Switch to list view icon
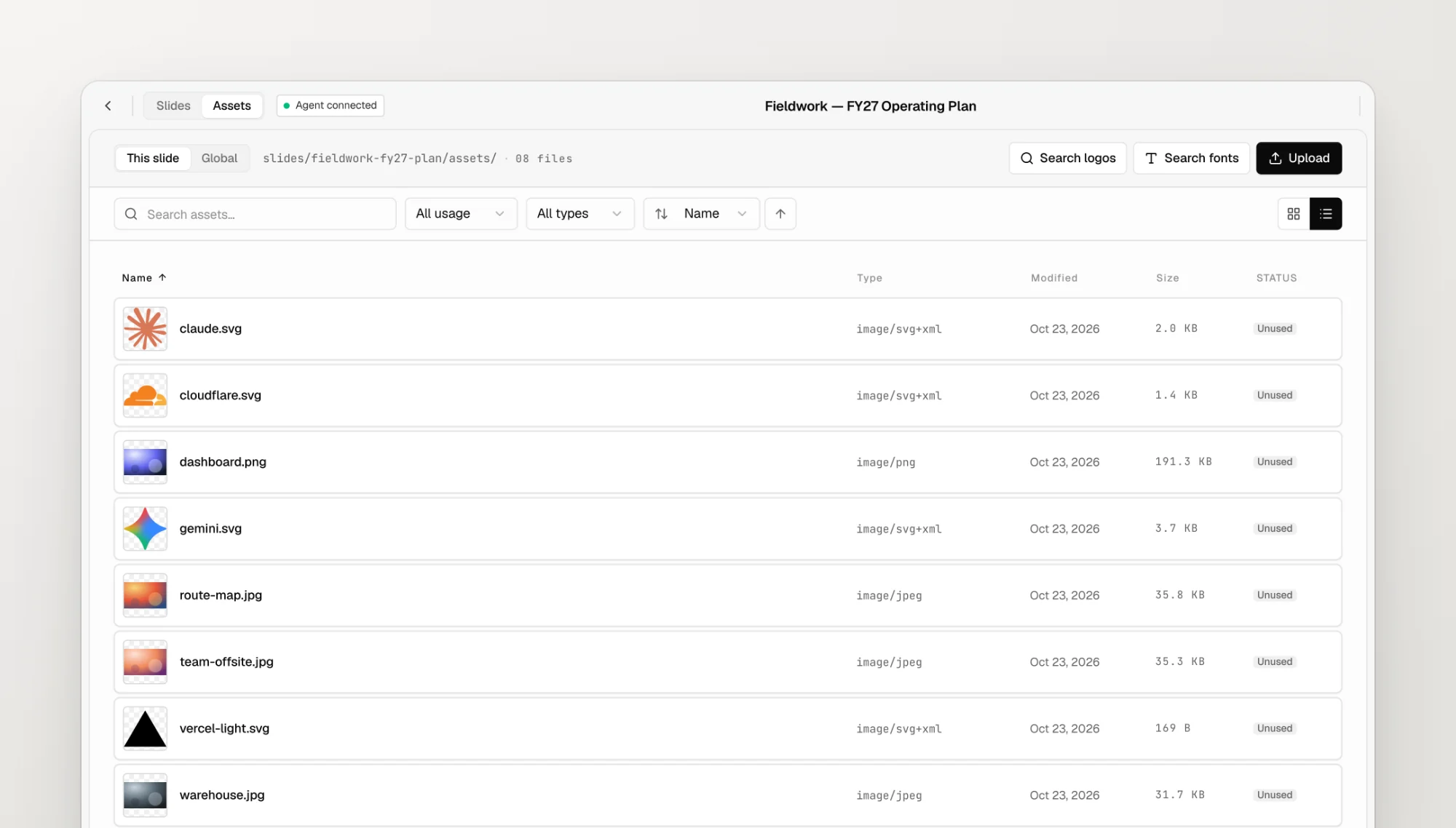Viewport: 1456px width, 828px height. 1326,214
